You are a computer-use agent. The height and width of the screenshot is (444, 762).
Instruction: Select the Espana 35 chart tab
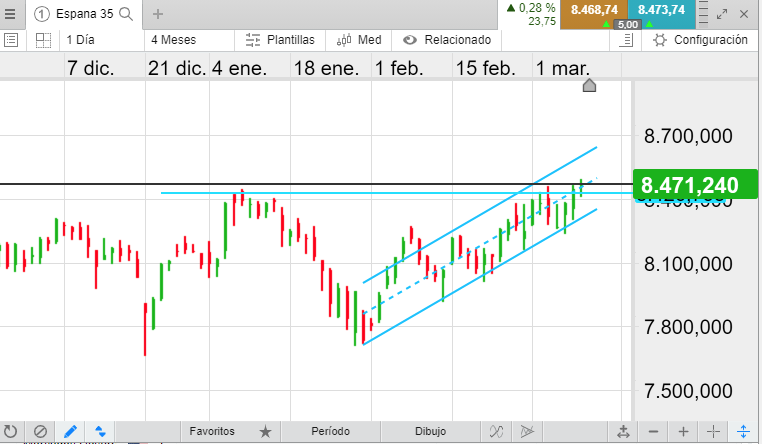pos(84,14)
